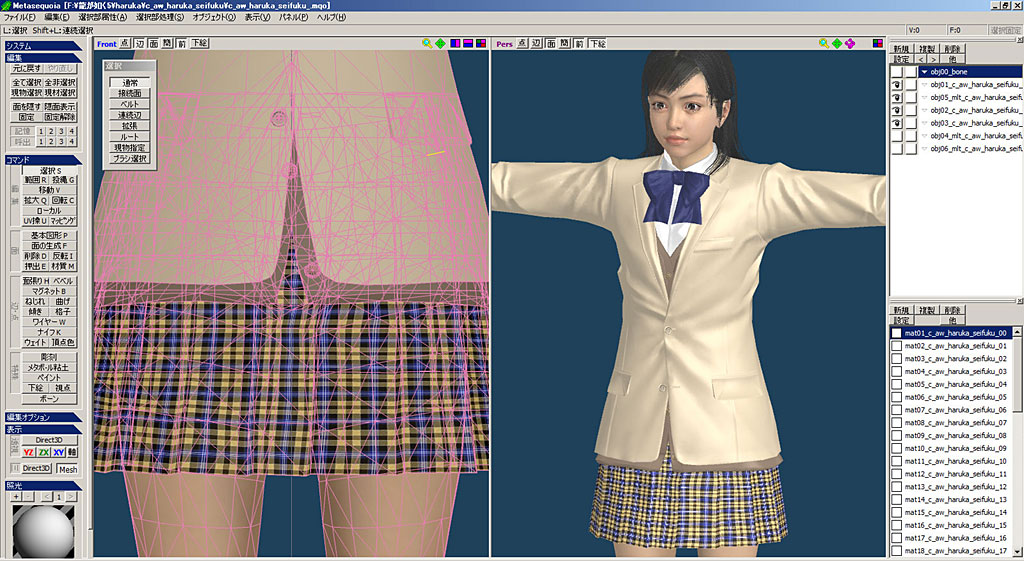
Task: Click the magenta rotate icon in Pers view
Action: click(x=850, y=44)
